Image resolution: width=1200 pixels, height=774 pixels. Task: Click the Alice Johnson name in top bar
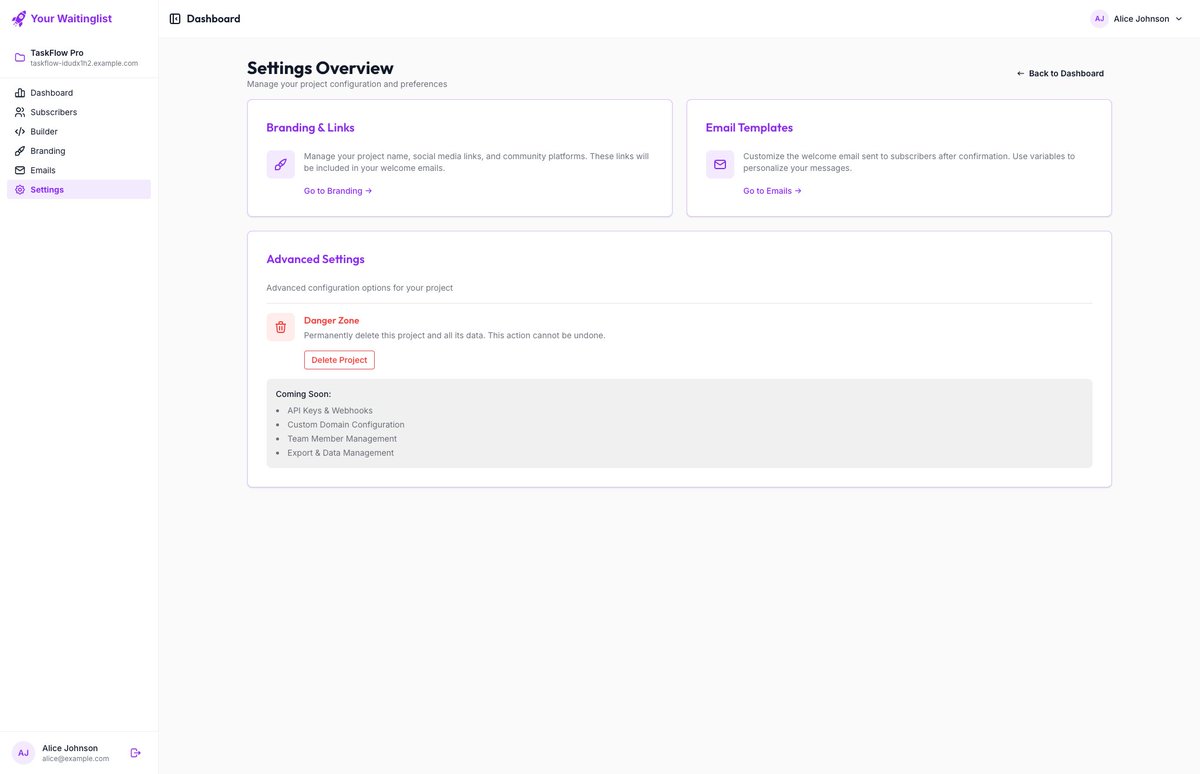1141,19
